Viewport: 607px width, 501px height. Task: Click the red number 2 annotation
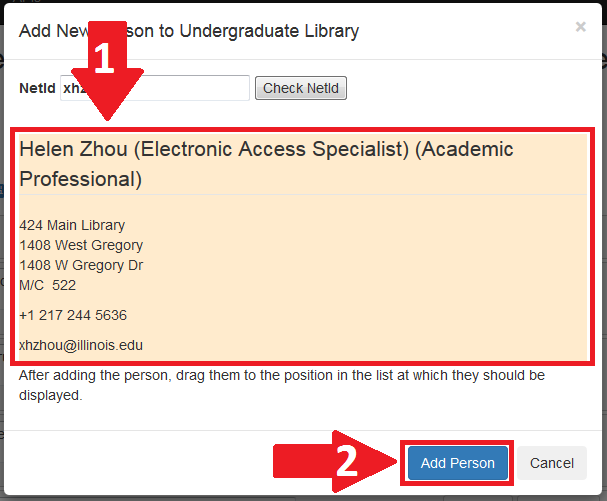[345, 461]
